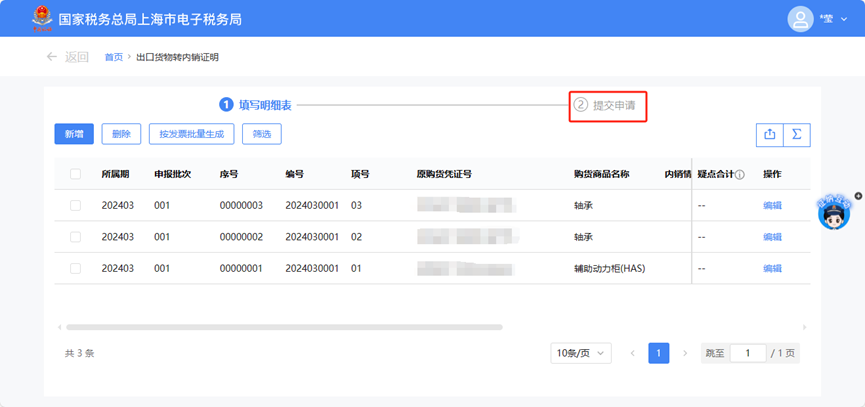The height and width of the screenshot is (407, 865).
Task: Click the 新增 button
Action: pos(74,134)
